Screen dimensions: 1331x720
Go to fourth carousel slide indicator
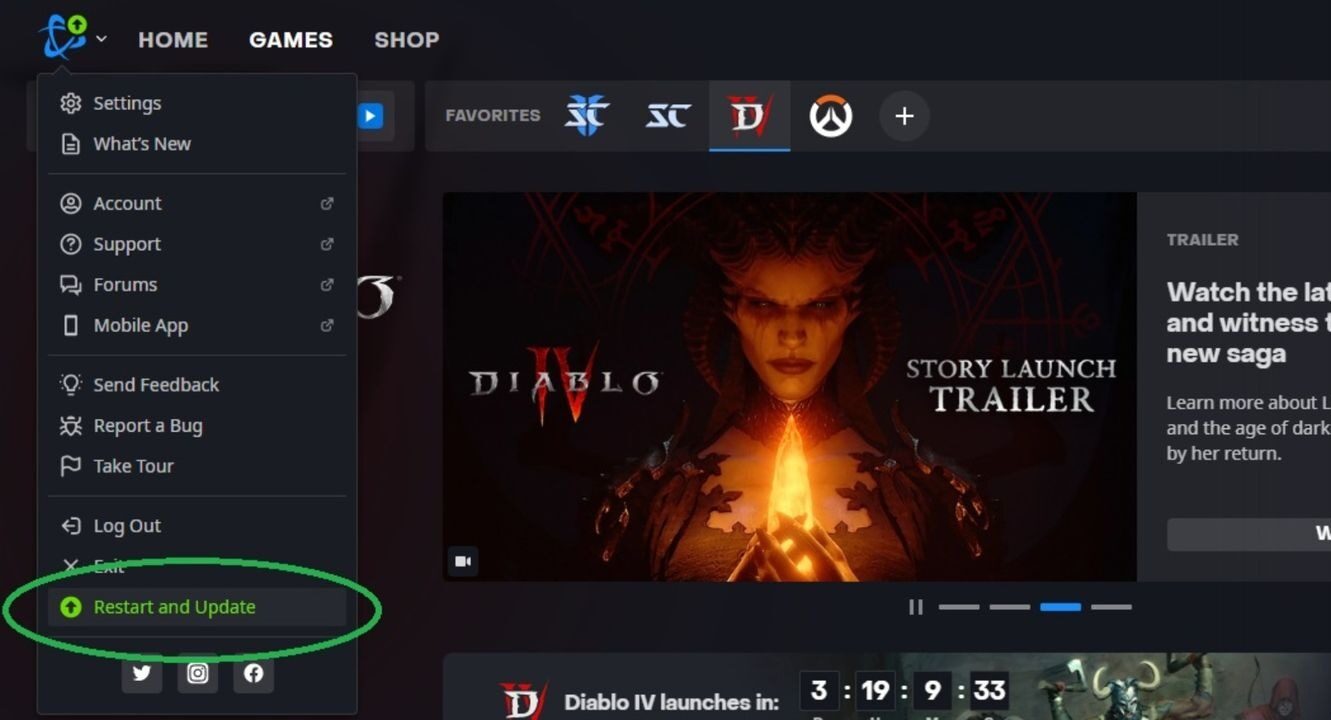[x=1111, y=607]
